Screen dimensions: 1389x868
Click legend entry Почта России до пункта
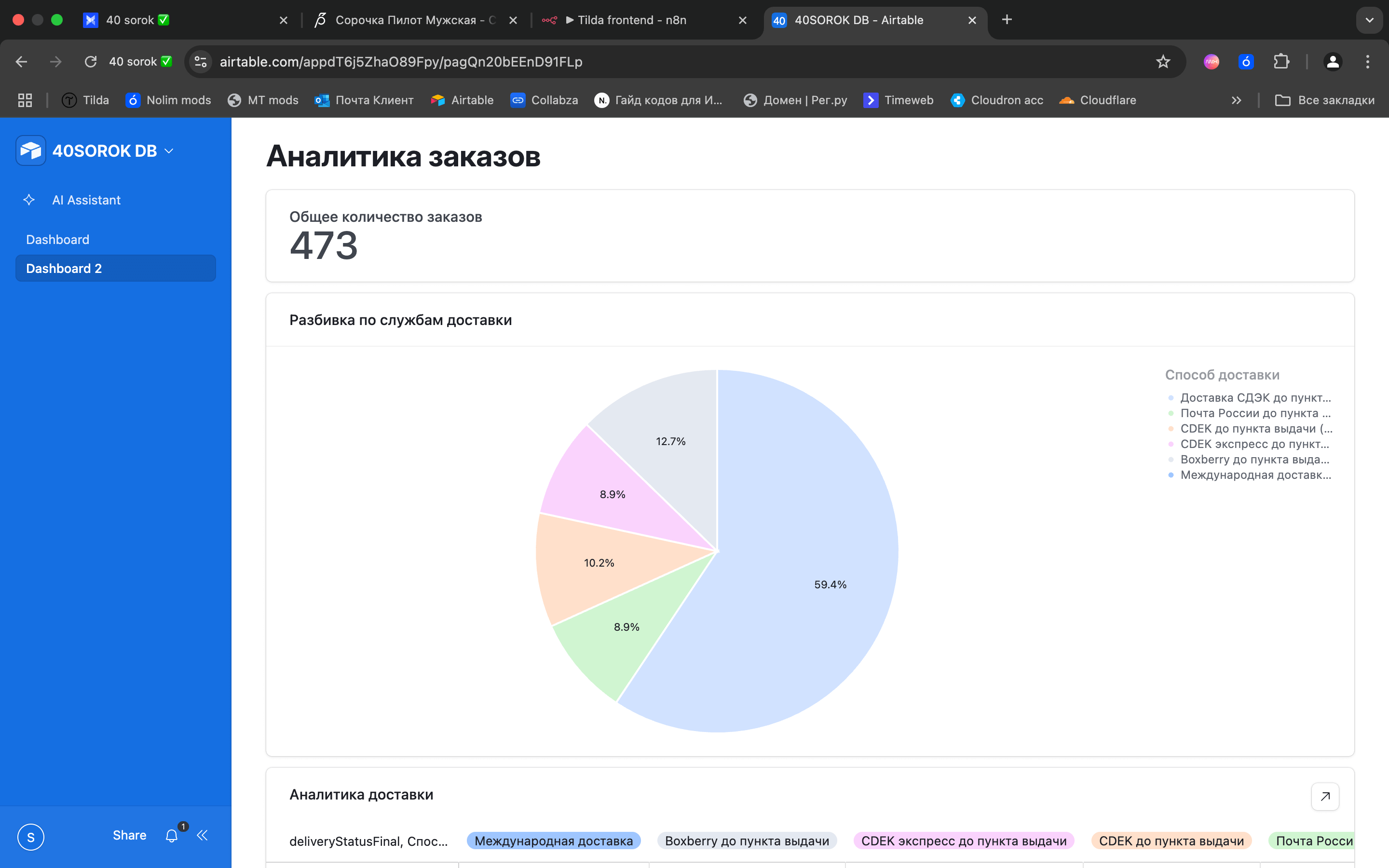point(1250,413)
